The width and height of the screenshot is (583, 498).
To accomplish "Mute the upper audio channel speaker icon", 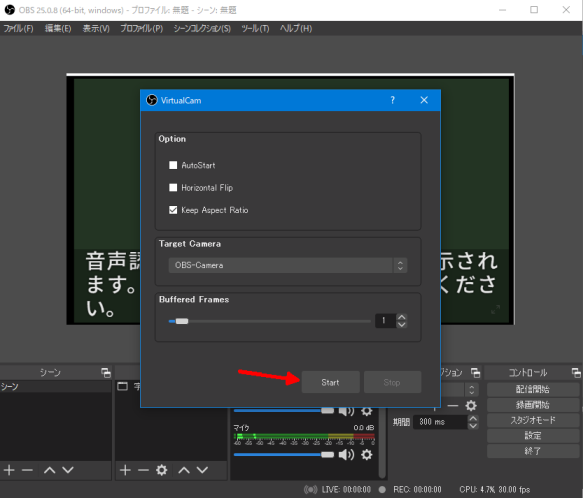I will [x=346, y=411].
